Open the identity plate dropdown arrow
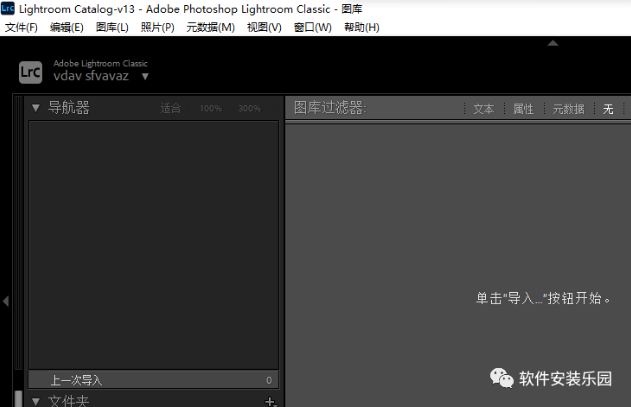Screen dimensions: 631x407 coord(145,77)
